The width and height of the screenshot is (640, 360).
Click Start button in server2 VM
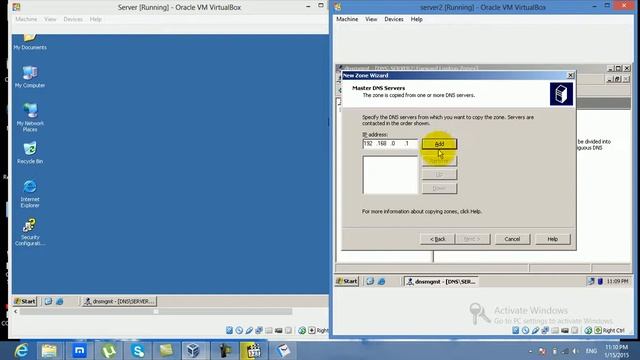pos(347,281)
